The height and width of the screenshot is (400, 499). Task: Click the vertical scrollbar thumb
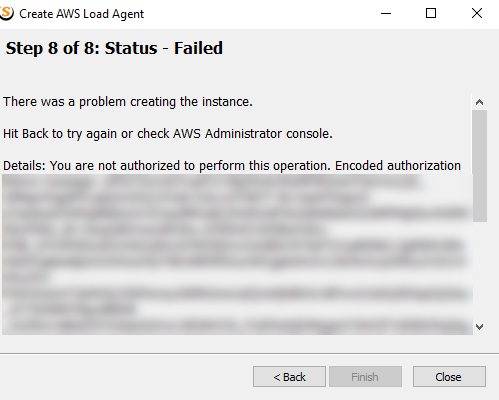[x=479, y=166]
